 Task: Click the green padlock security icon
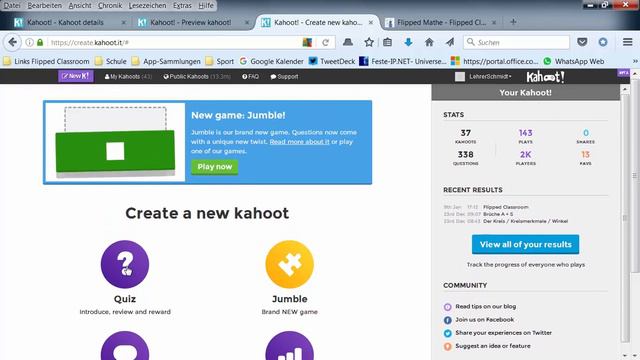[40, 42]
